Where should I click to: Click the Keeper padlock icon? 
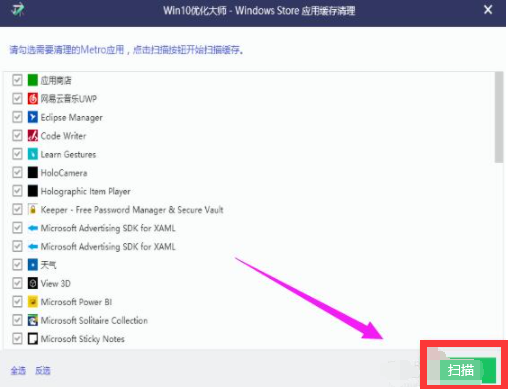tap(32, 209)
